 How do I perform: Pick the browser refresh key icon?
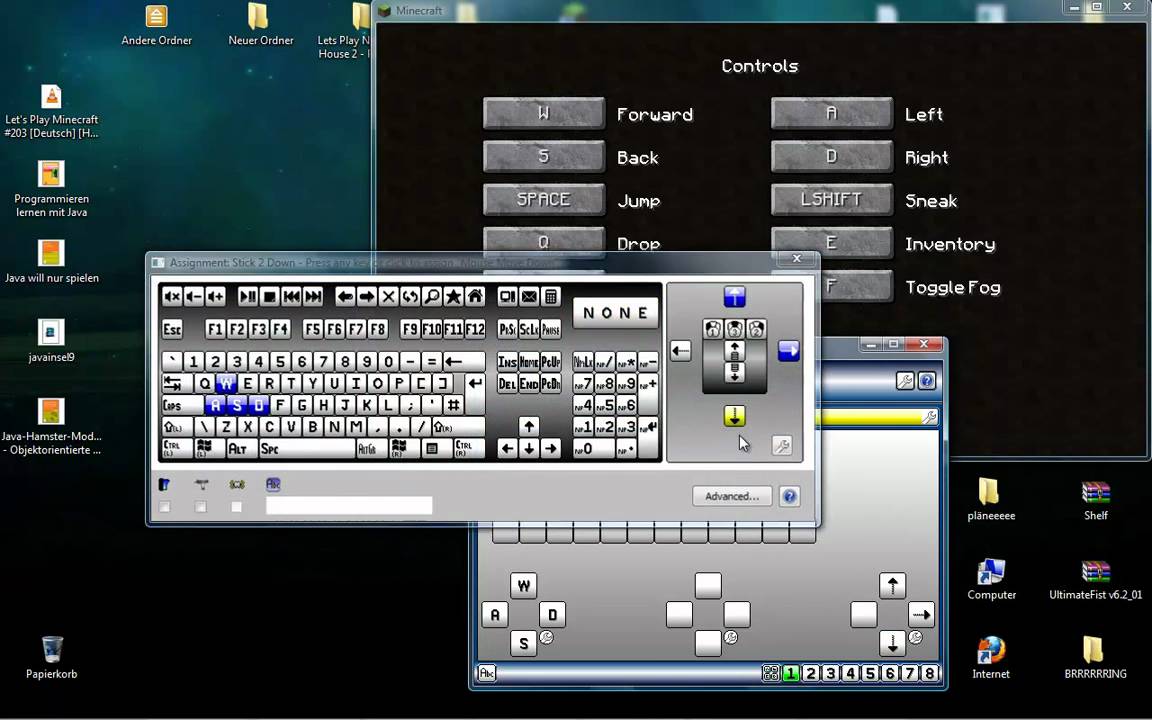pos(410,297)
